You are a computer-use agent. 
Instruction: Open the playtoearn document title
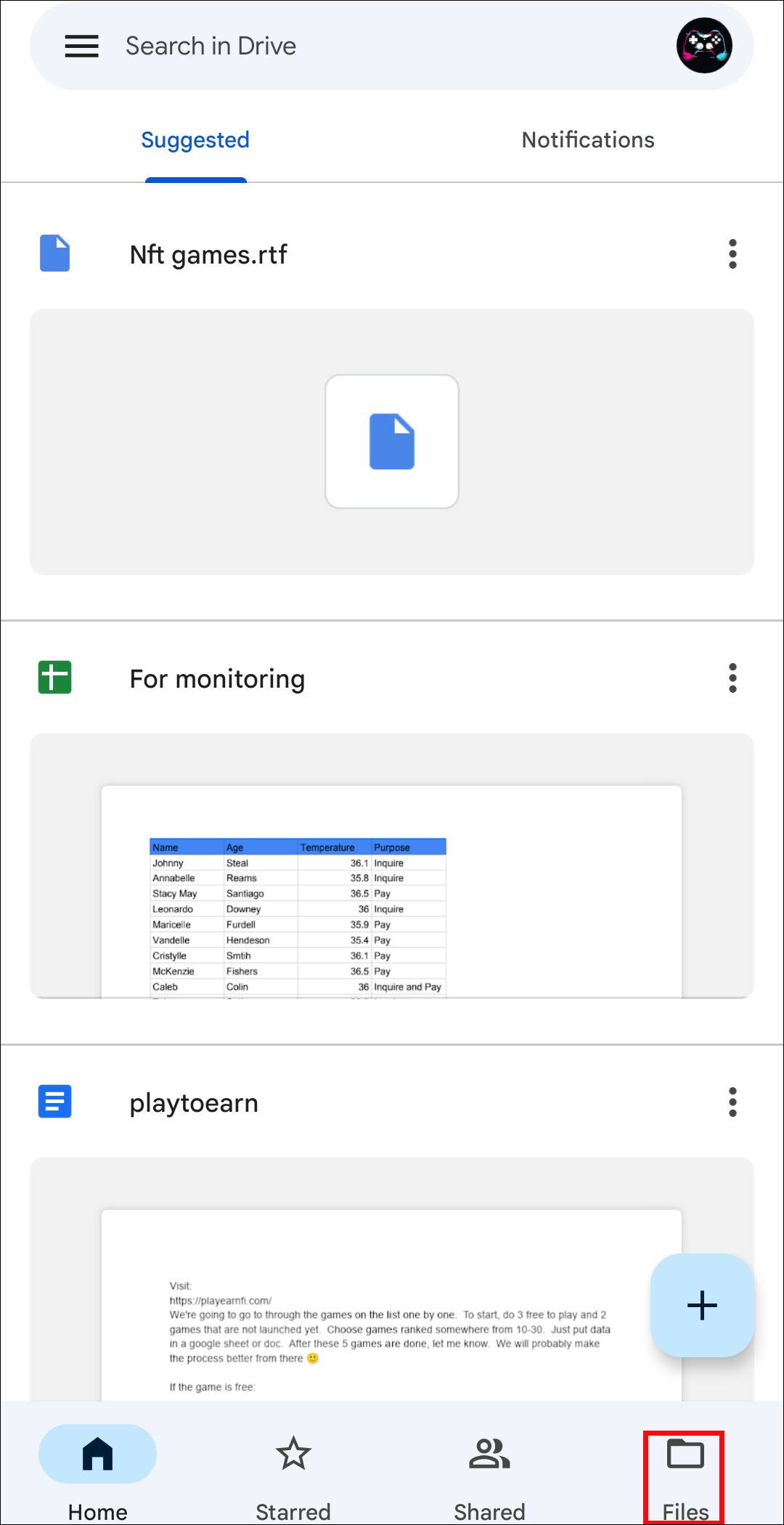194,1103
